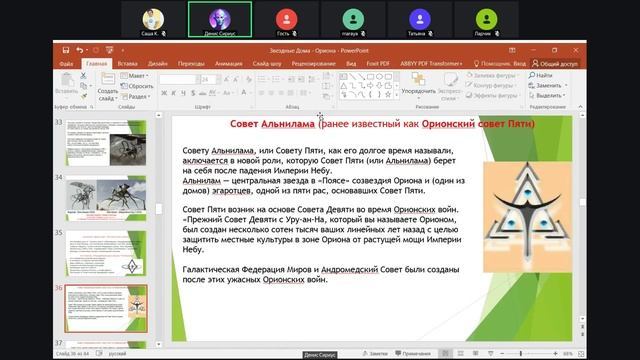640x360 pixels.
Task: Switch to the Рецензирование tab
Action: tap(313, 64)
